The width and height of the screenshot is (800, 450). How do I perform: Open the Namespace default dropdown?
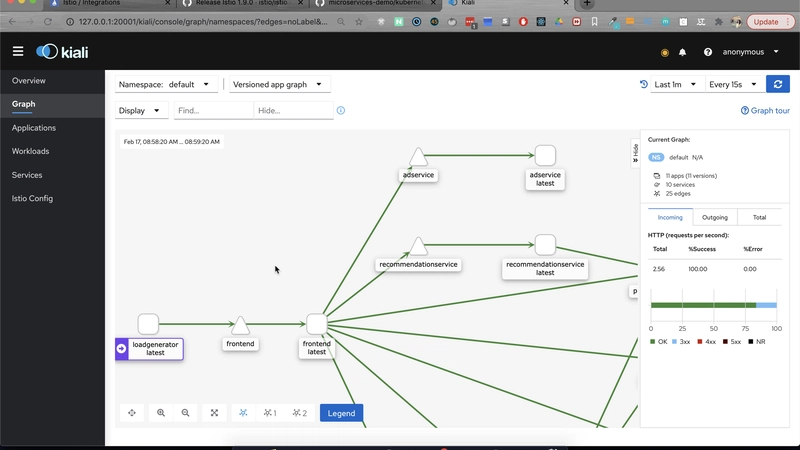tap(164, 85)
